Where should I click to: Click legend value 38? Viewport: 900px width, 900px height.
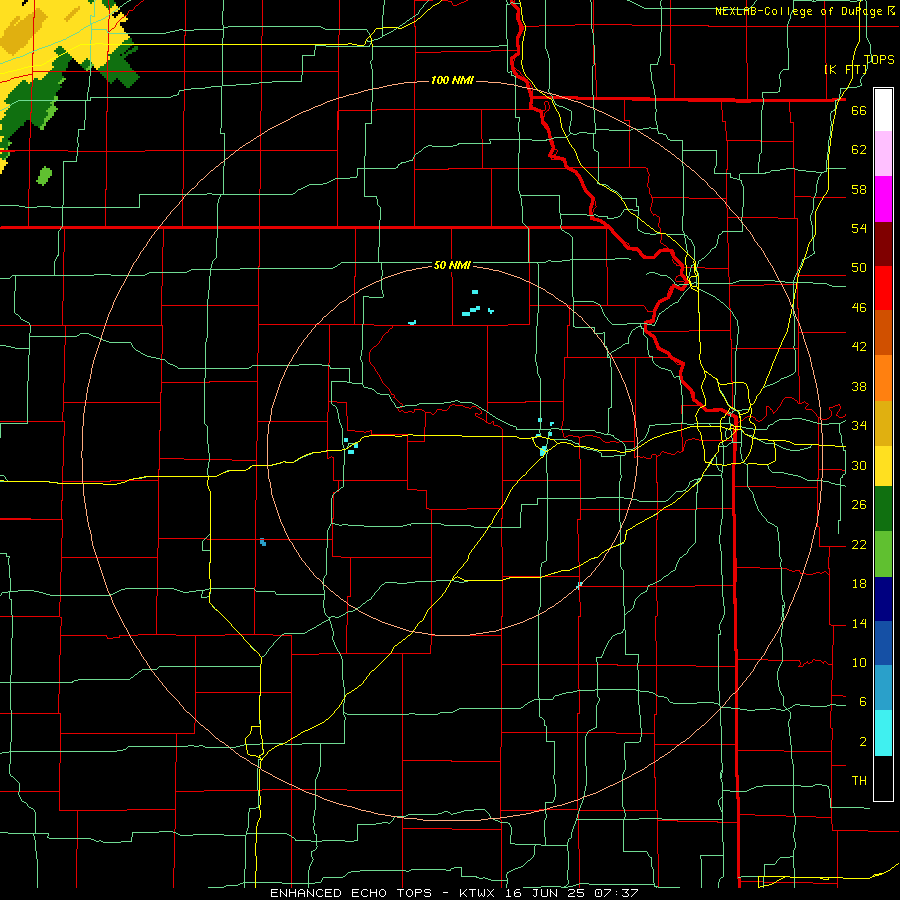859,386
